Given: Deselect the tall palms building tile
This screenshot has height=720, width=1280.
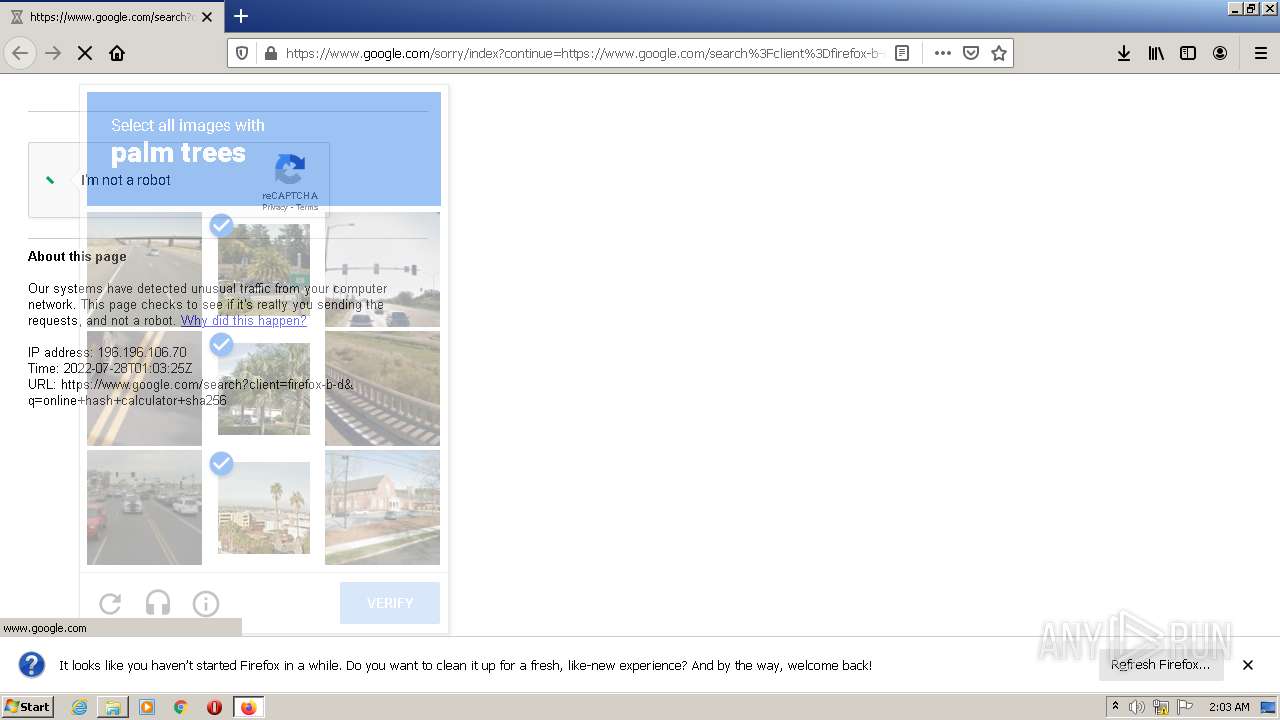Looking at the screenshot, I should [264, 507].
